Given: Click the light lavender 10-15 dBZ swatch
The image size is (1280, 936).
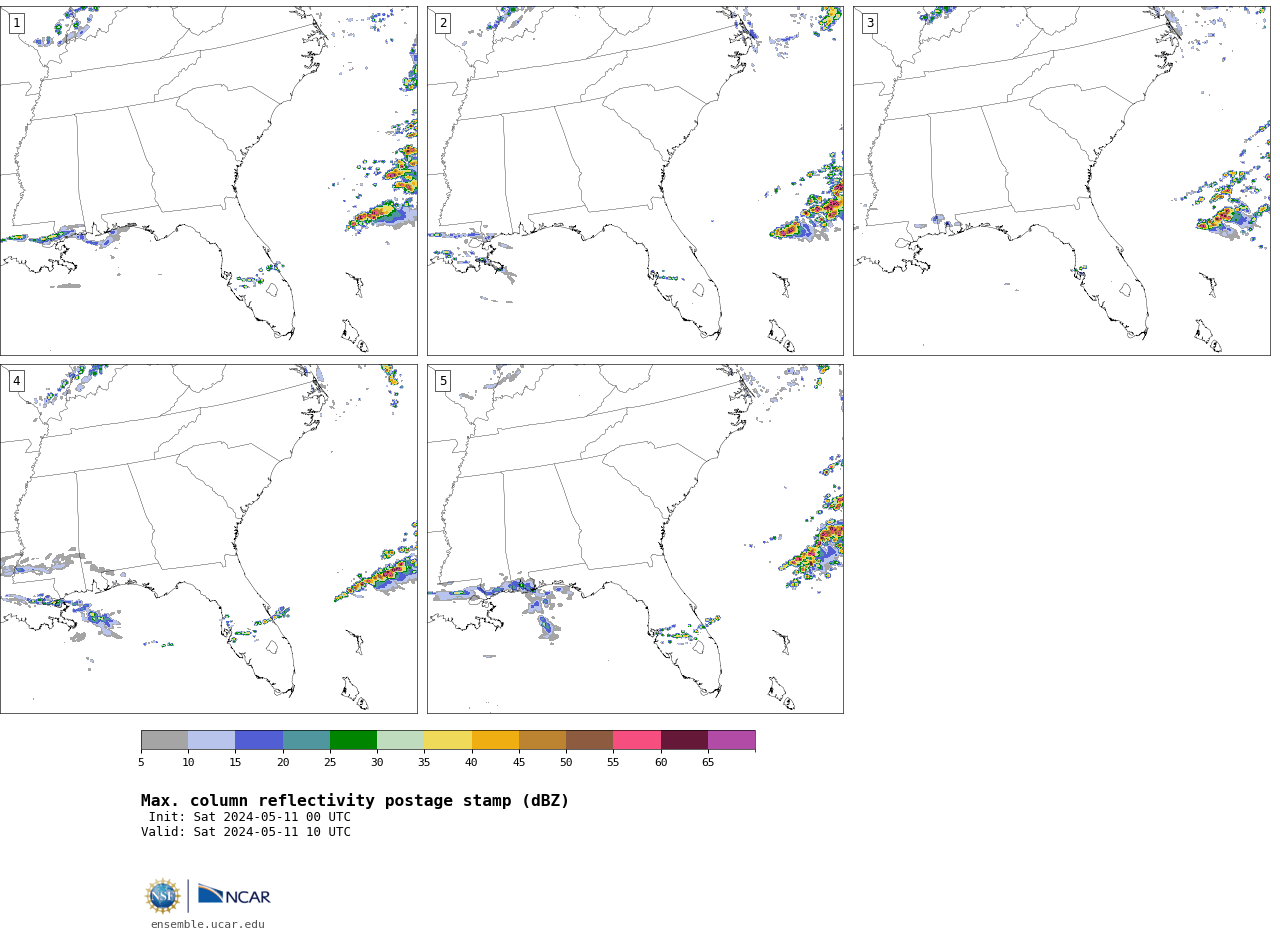Looking at the screenshot, I should [x=211, y=740].
